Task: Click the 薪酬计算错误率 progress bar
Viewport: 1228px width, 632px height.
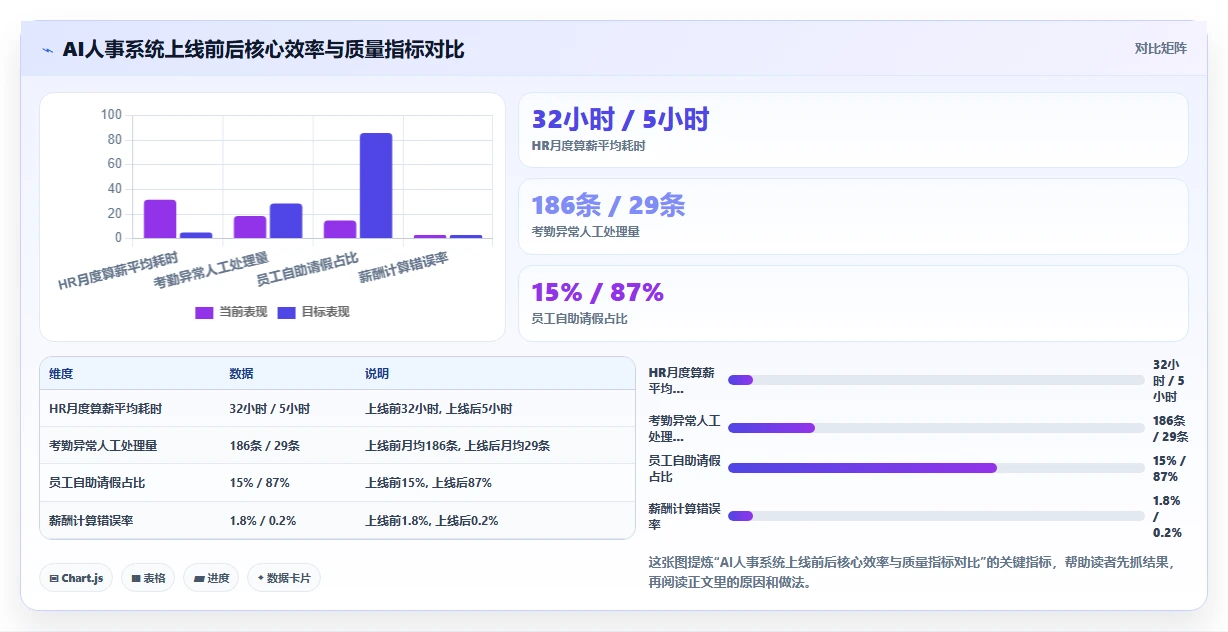Action: pos(936,516)
